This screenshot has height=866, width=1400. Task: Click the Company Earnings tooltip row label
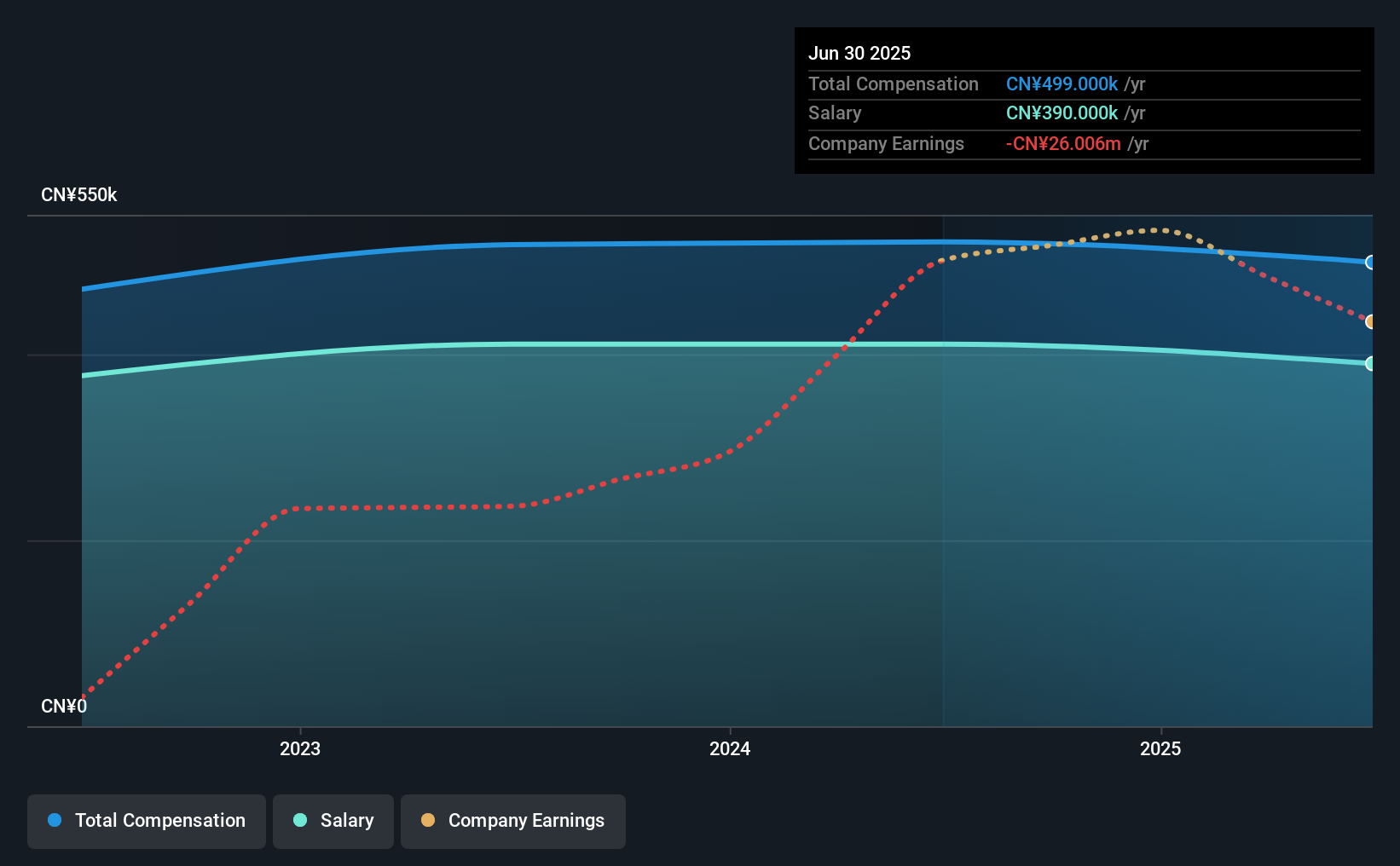pos(886,144)
